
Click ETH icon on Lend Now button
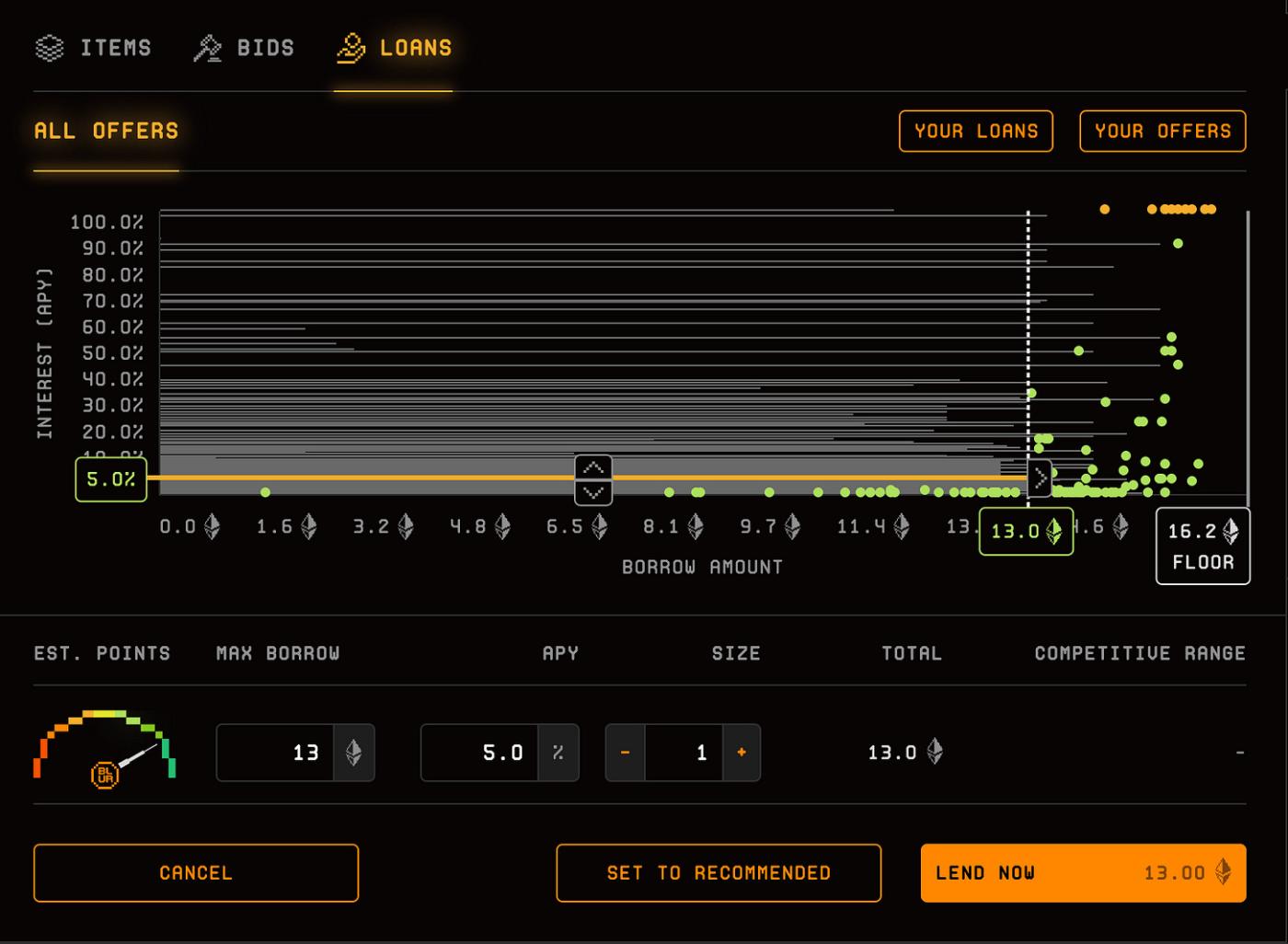1223,872
